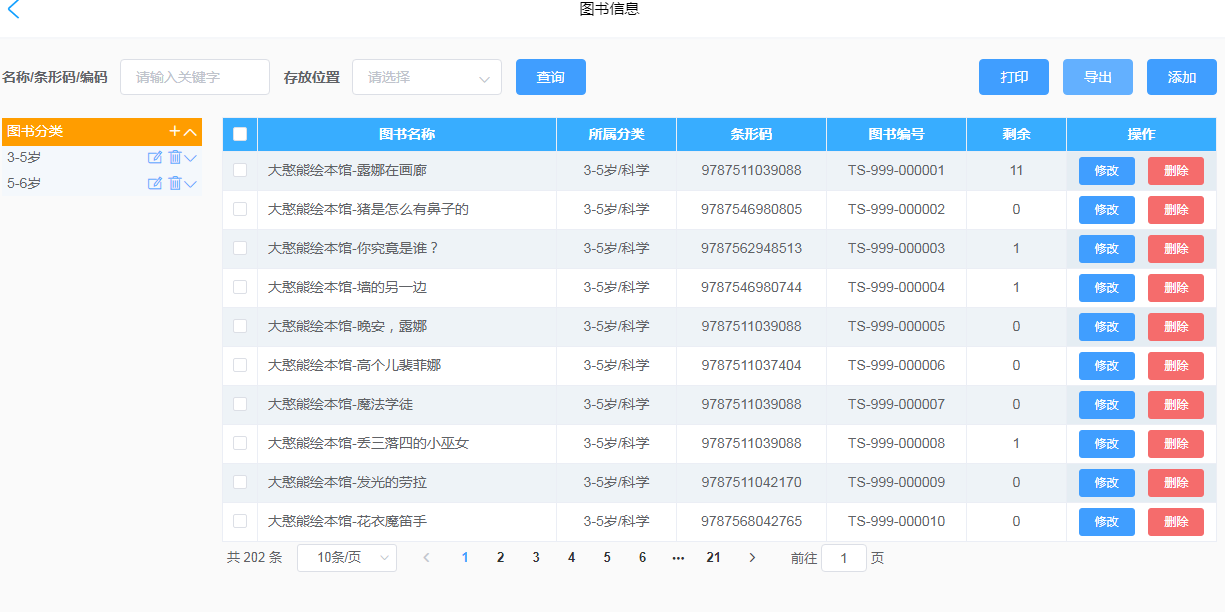Go to previous page arrow
The width and height of the screenshot is (1225, 612).
tap(427, 558)
